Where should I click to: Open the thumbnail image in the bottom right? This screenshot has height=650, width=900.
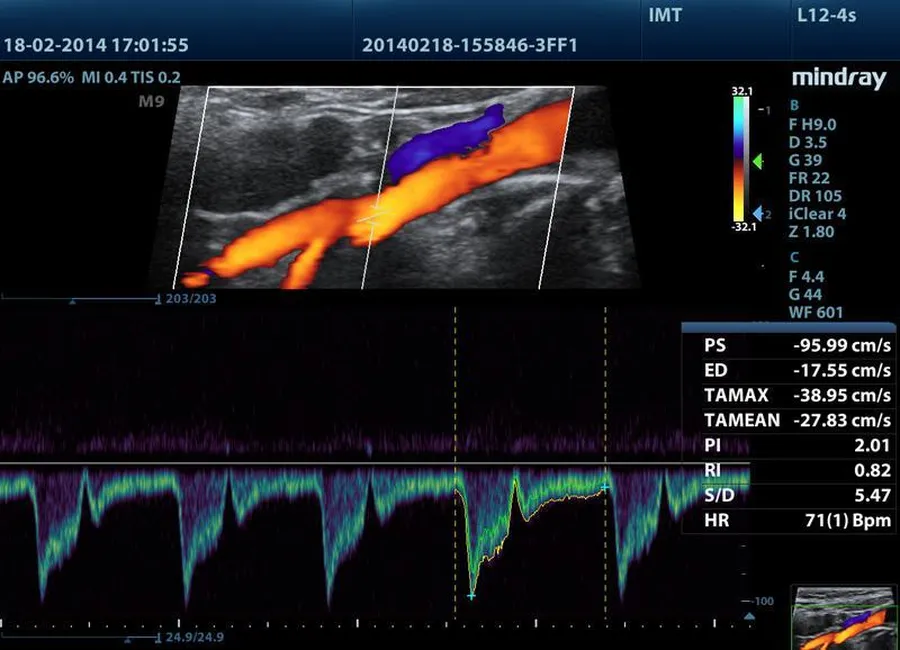pos(844,618)
